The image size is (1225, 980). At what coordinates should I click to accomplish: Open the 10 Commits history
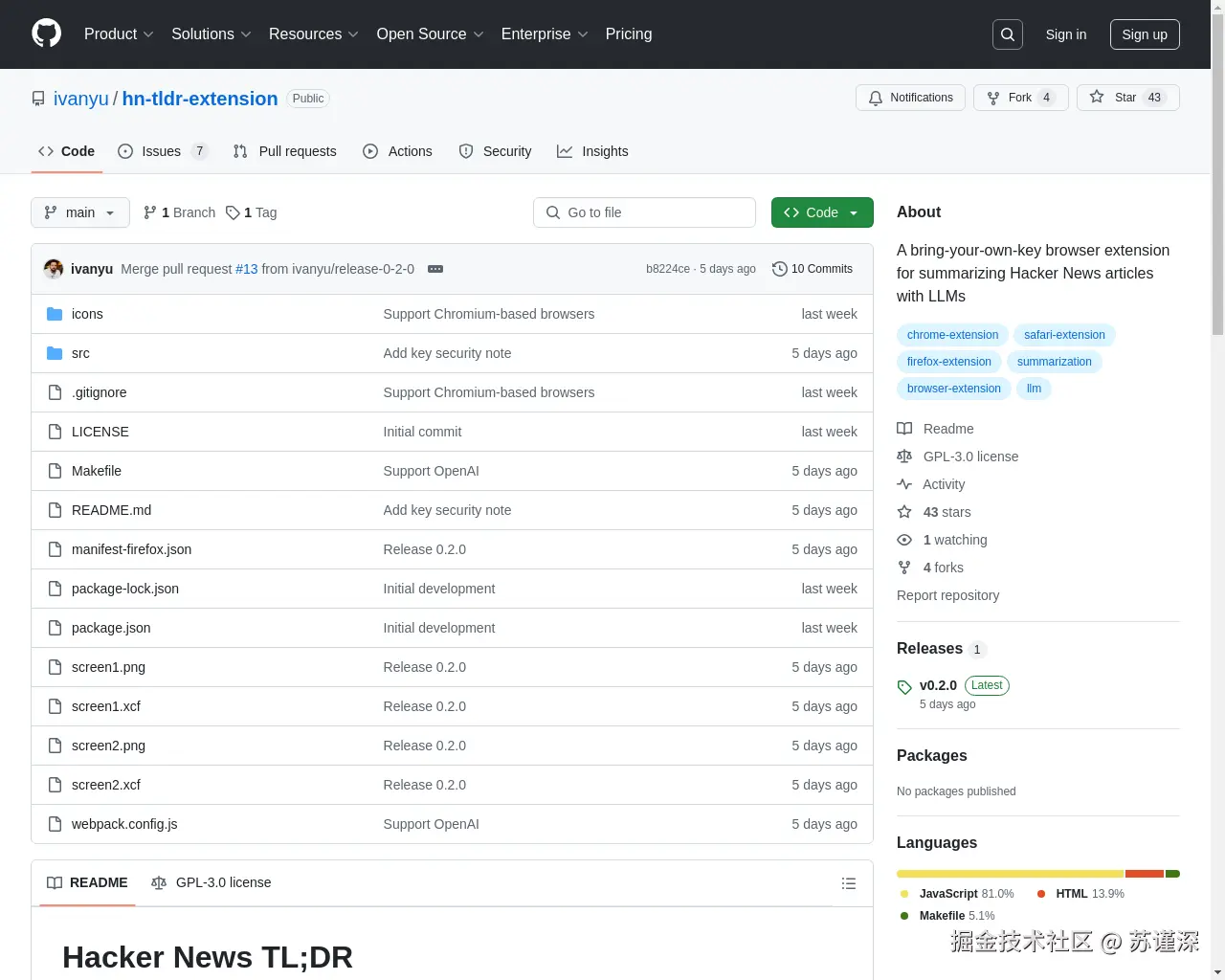[x=813, y=269]
